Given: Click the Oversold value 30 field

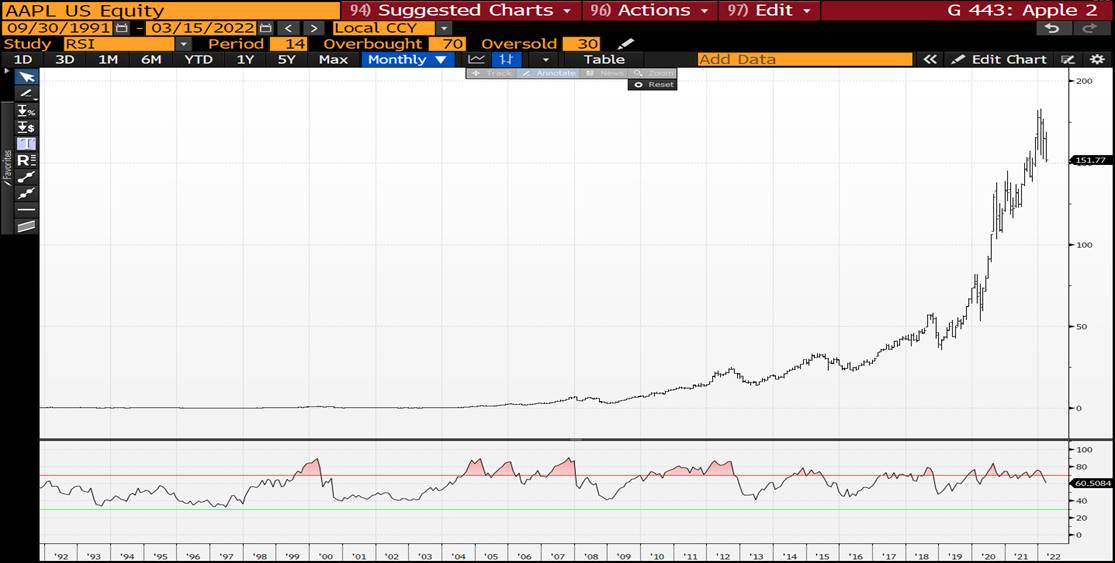Looking at the screenshot, I should (581, 44).
